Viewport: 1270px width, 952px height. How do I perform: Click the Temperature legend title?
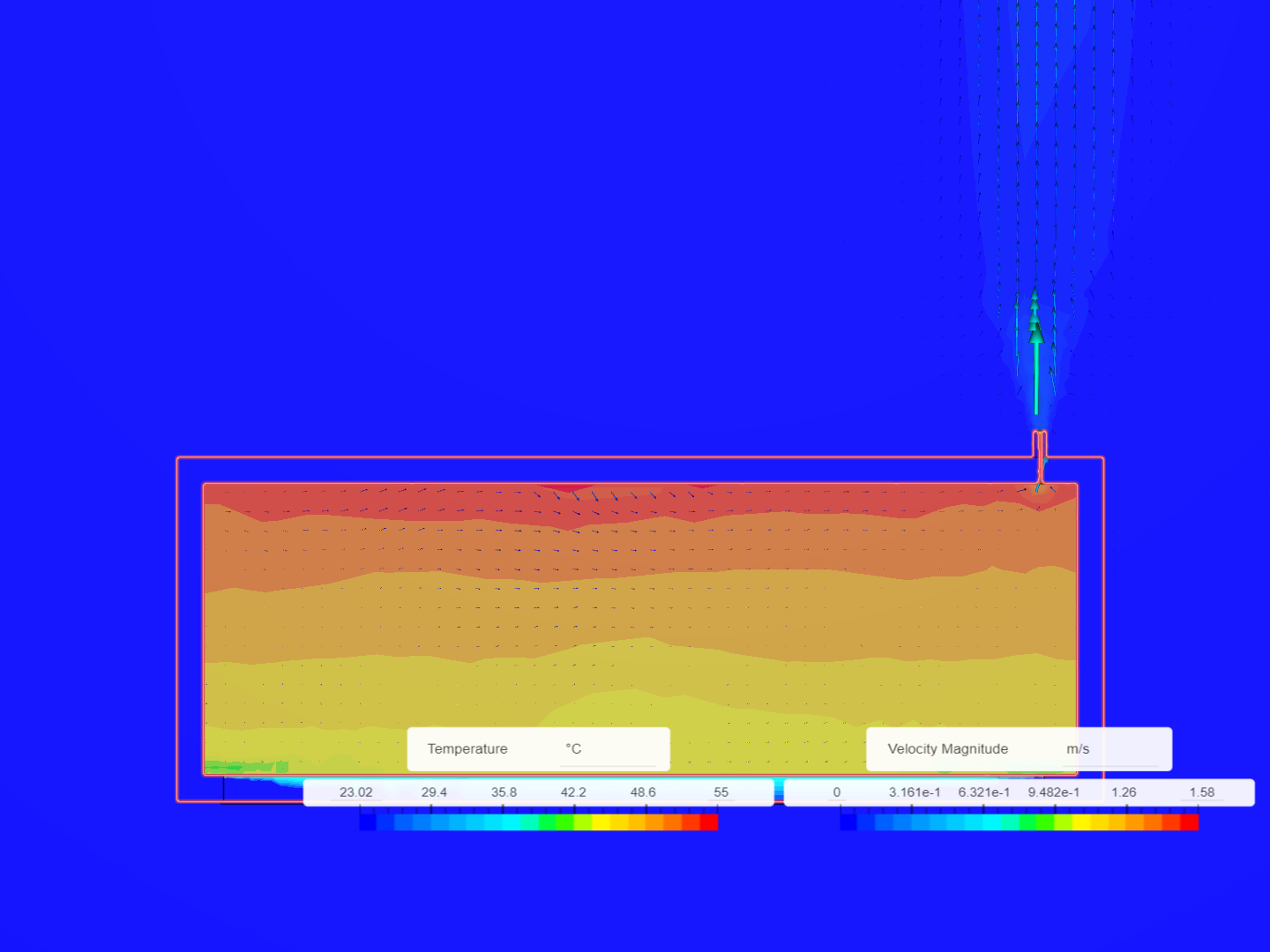pos(467,748)
